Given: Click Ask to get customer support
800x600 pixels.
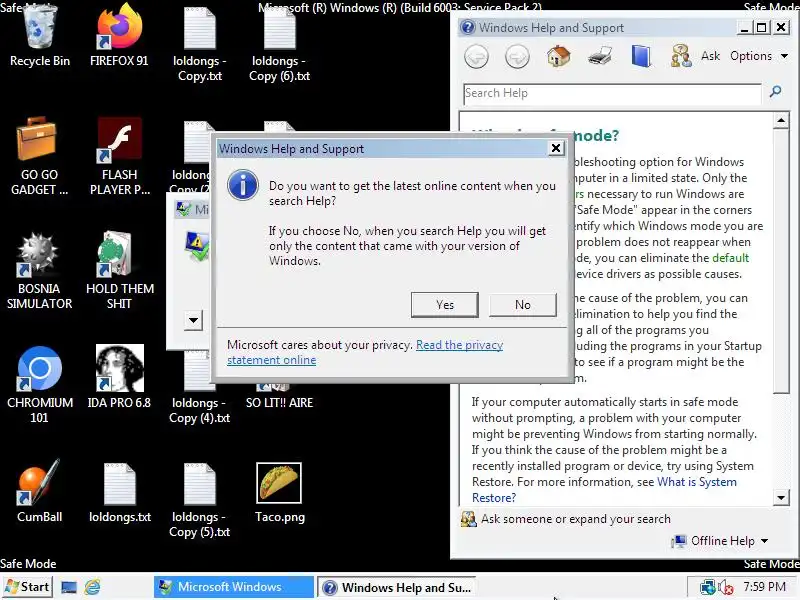Looking at the screenshot, I should [695, 56].
